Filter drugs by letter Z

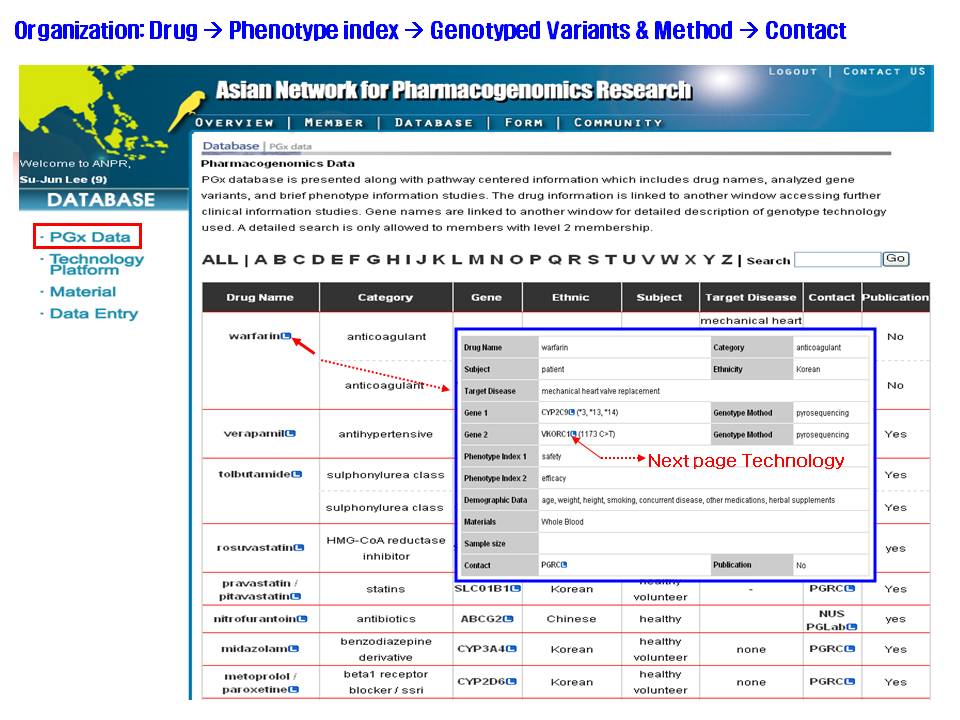click(x=727, y=260)
